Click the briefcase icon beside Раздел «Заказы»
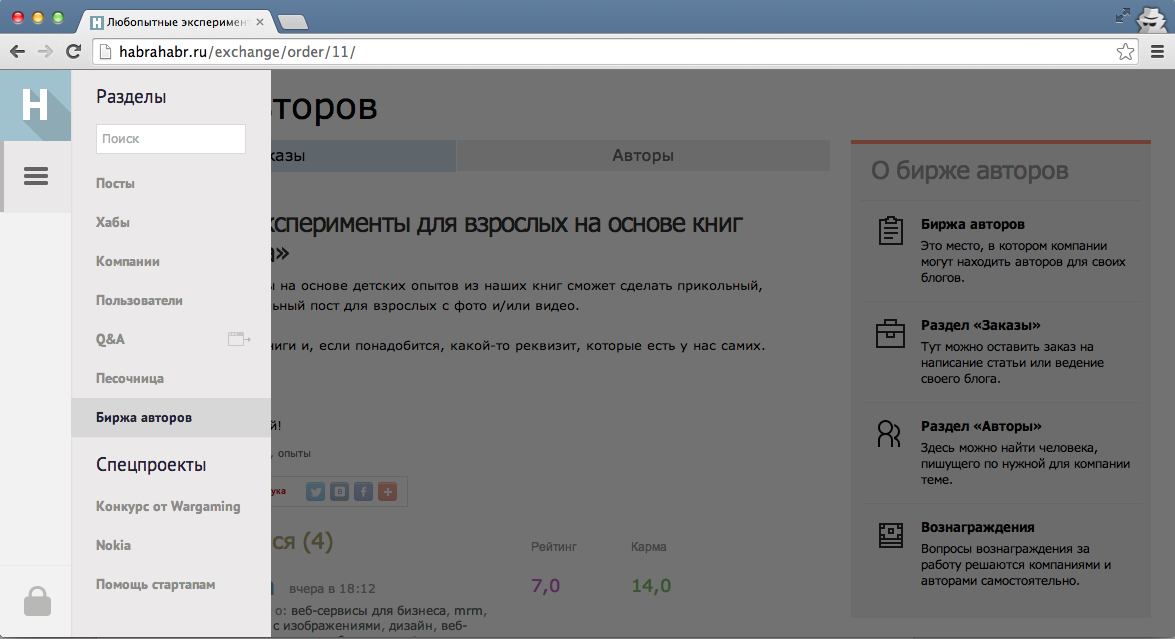 point(889,331)
